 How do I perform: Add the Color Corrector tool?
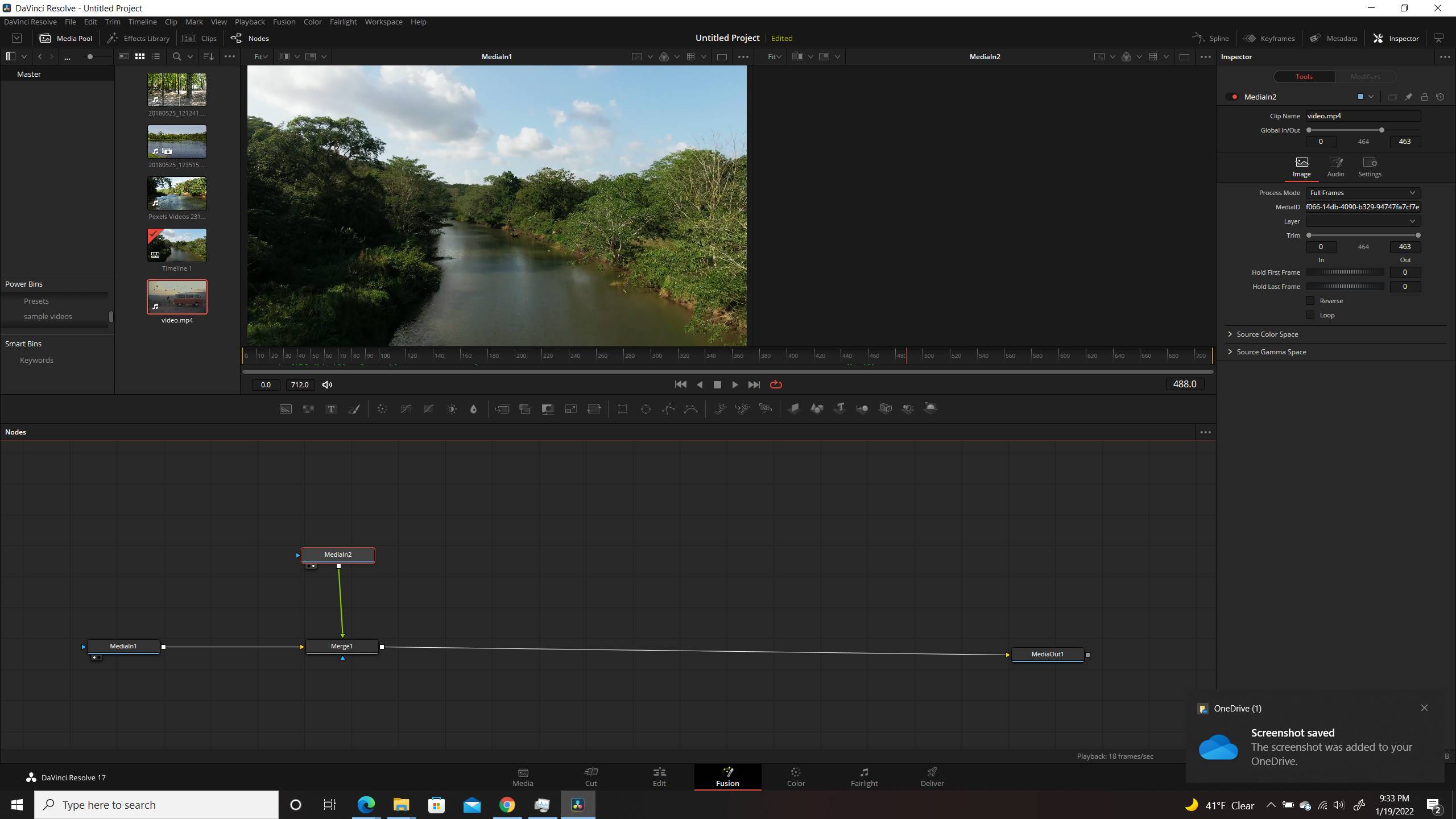[x=382, y=408]
